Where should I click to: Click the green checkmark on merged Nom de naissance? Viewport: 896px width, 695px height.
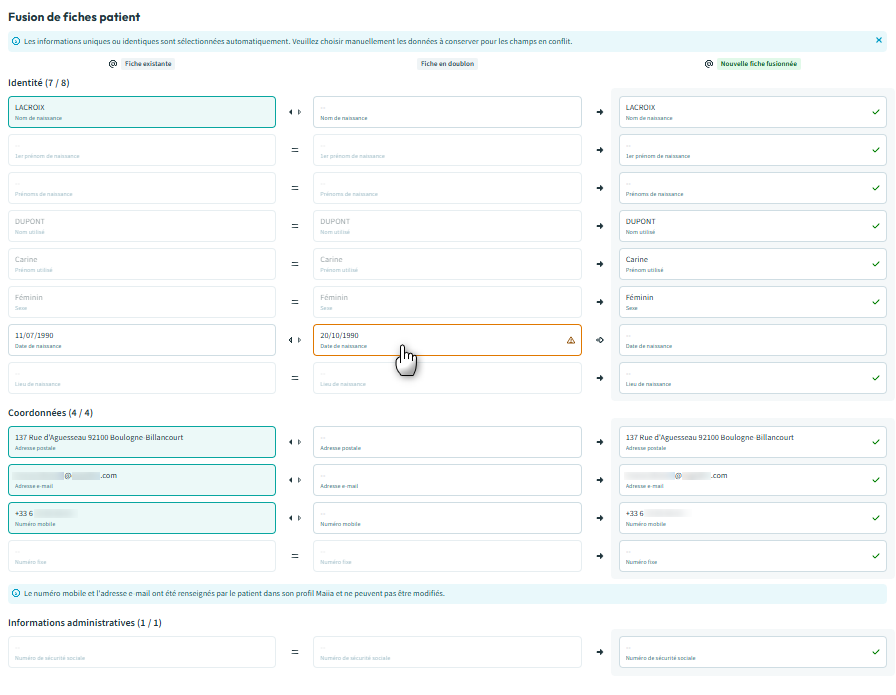[x=876, y=112]
